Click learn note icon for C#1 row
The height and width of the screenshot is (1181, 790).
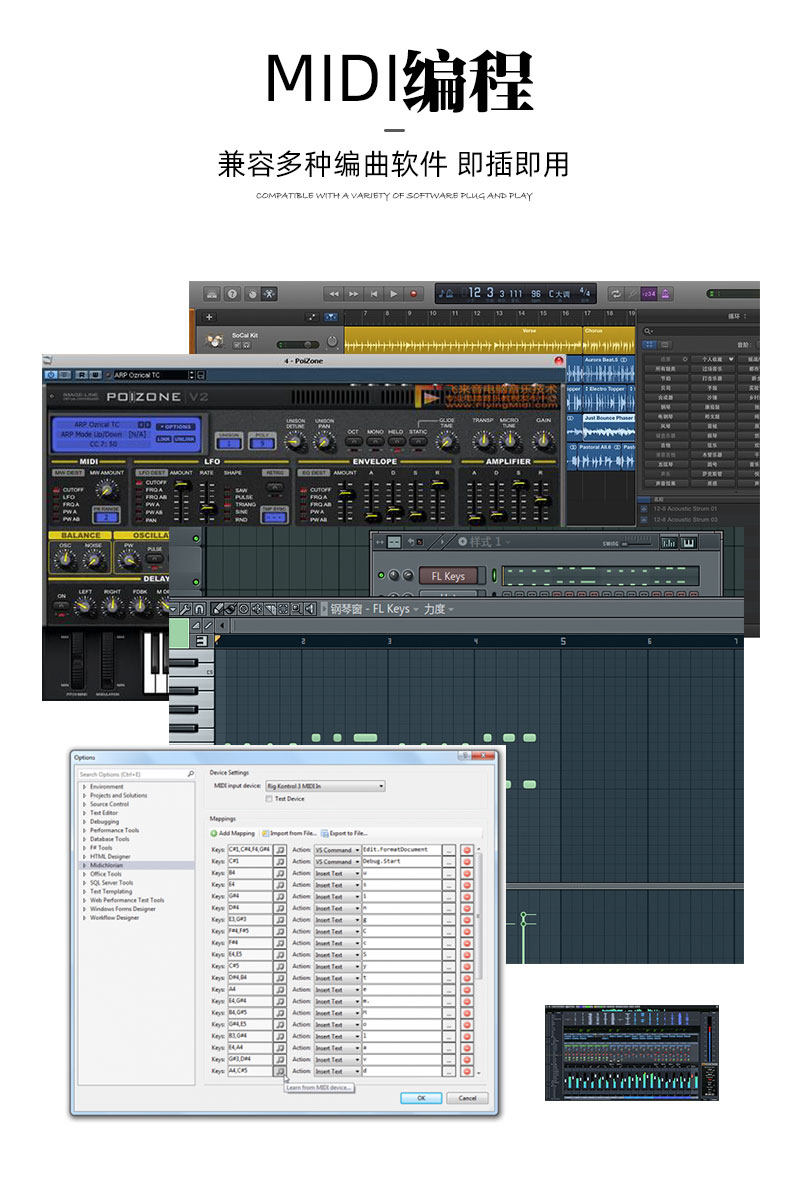pyautogui.click(x=280, y=861)
